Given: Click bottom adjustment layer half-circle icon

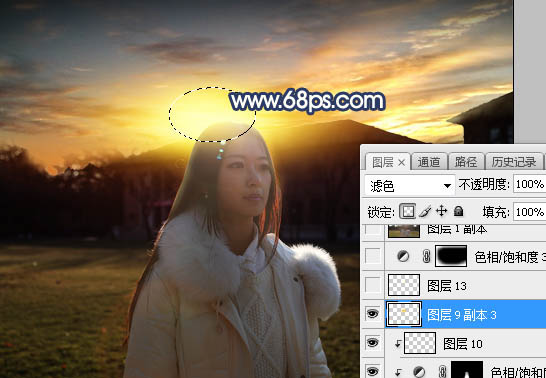Looking at the screenshot, I should pos(420,372).
